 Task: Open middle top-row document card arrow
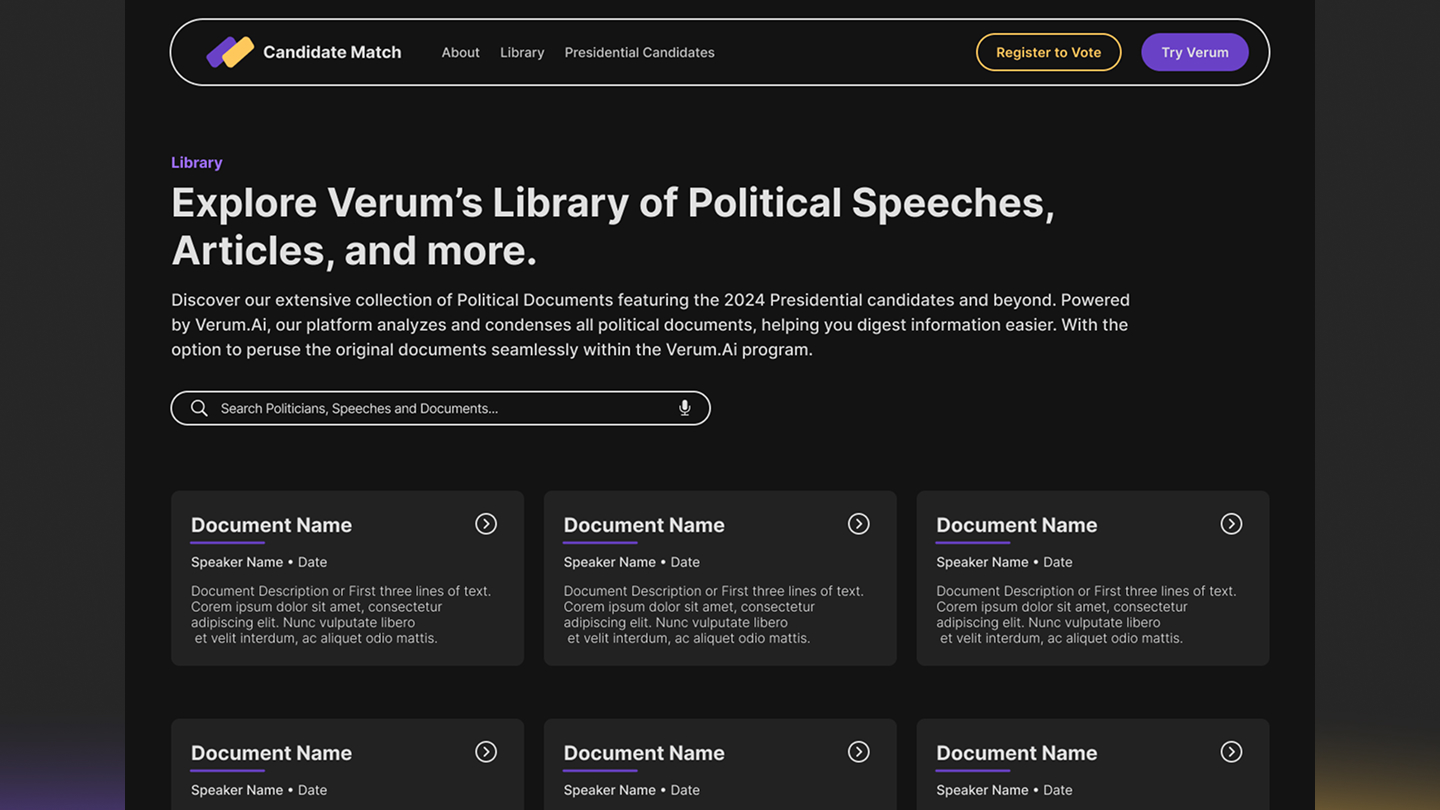click(x=859, y=524)
